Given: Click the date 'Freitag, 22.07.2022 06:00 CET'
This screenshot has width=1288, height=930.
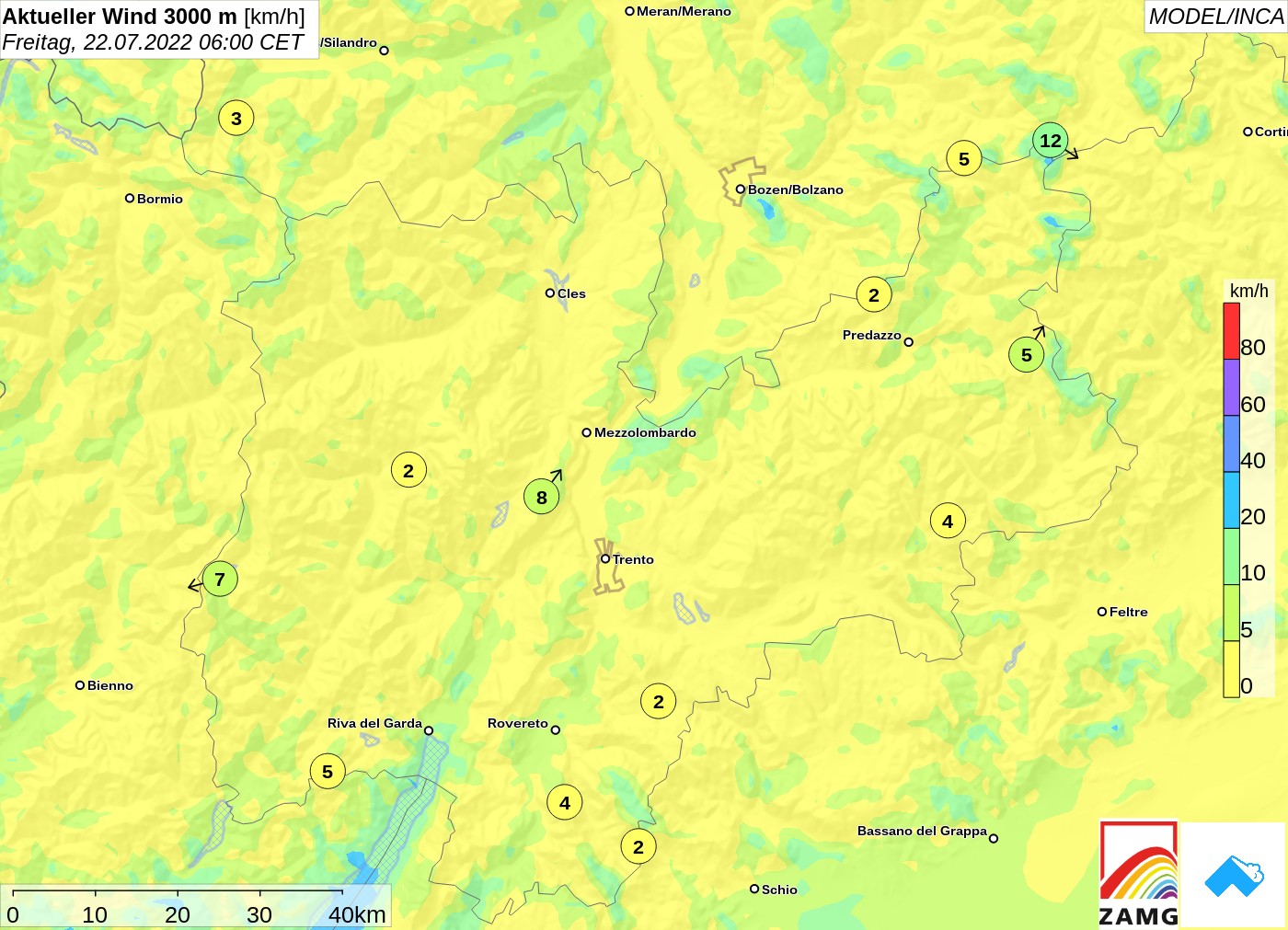Looking at the screenshot, I should click(x=153, y=42).
